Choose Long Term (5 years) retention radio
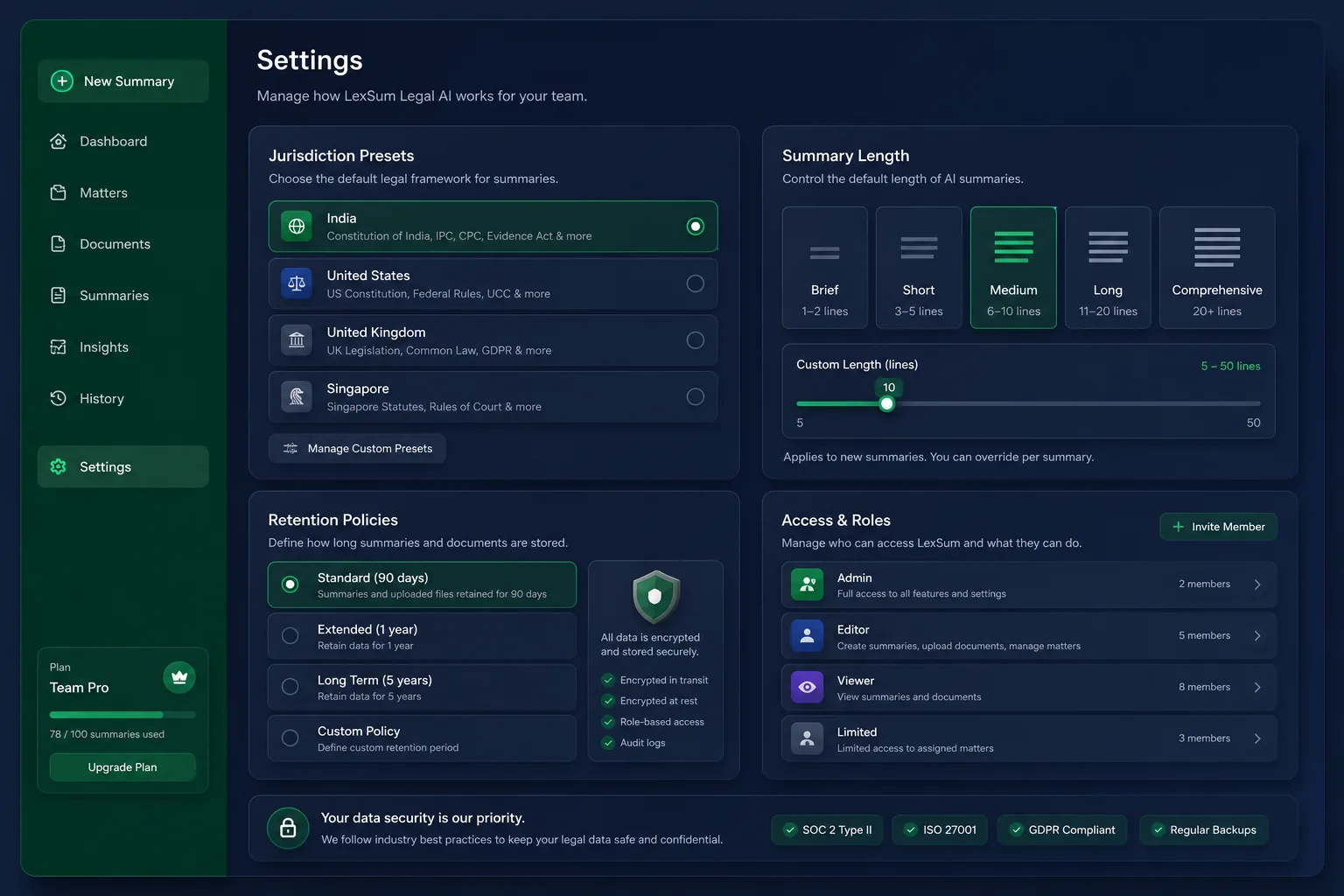 tap(290, 687)
